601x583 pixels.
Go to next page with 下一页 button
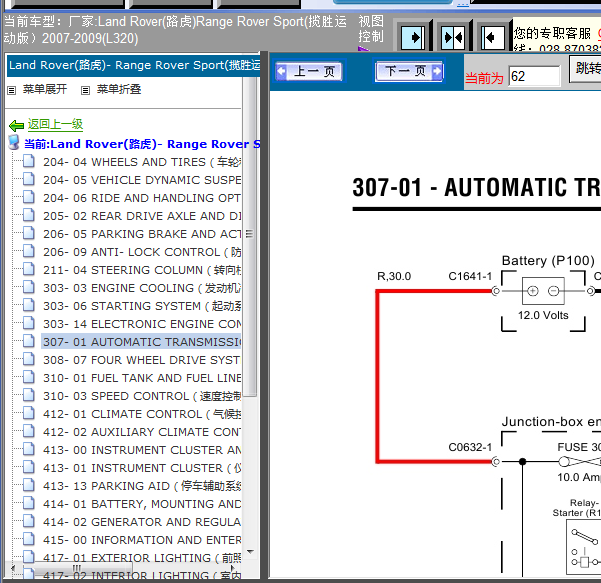409,71
